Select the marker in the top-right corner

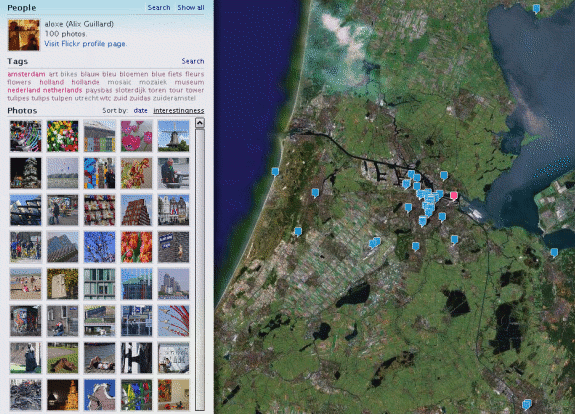[x=536, y=9]
